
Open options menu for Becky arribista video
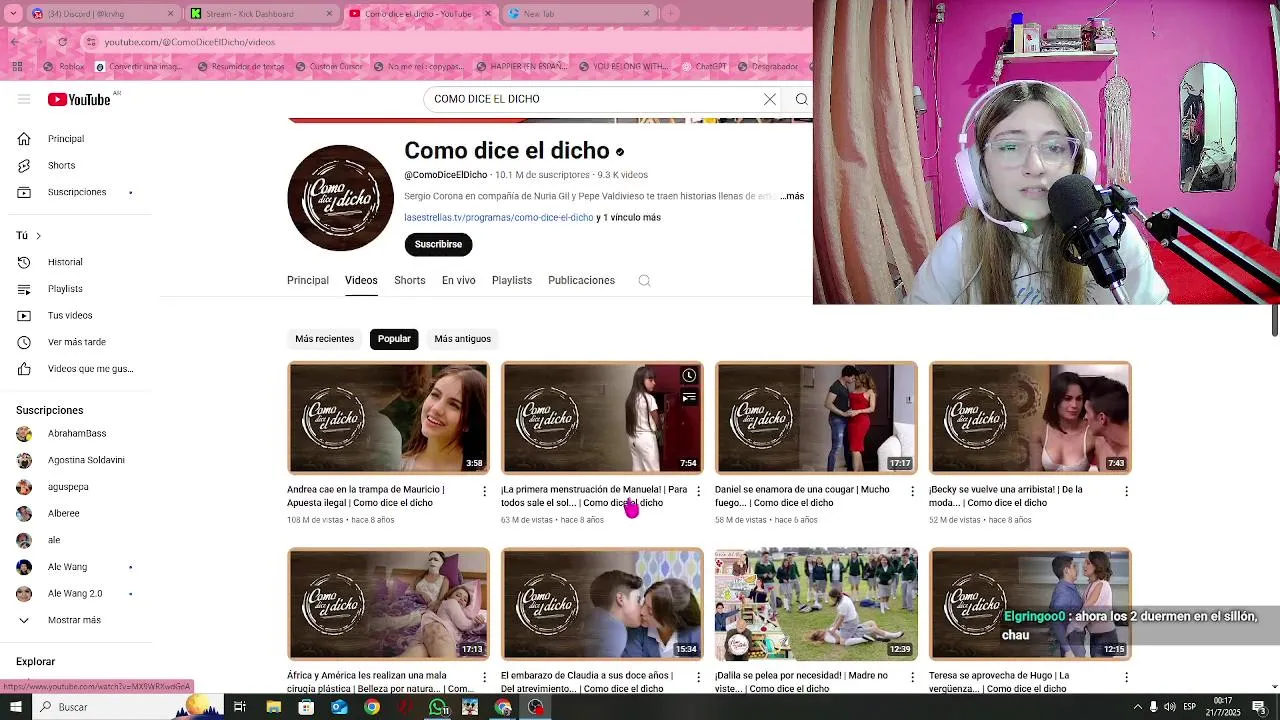tap(1126, 491)
